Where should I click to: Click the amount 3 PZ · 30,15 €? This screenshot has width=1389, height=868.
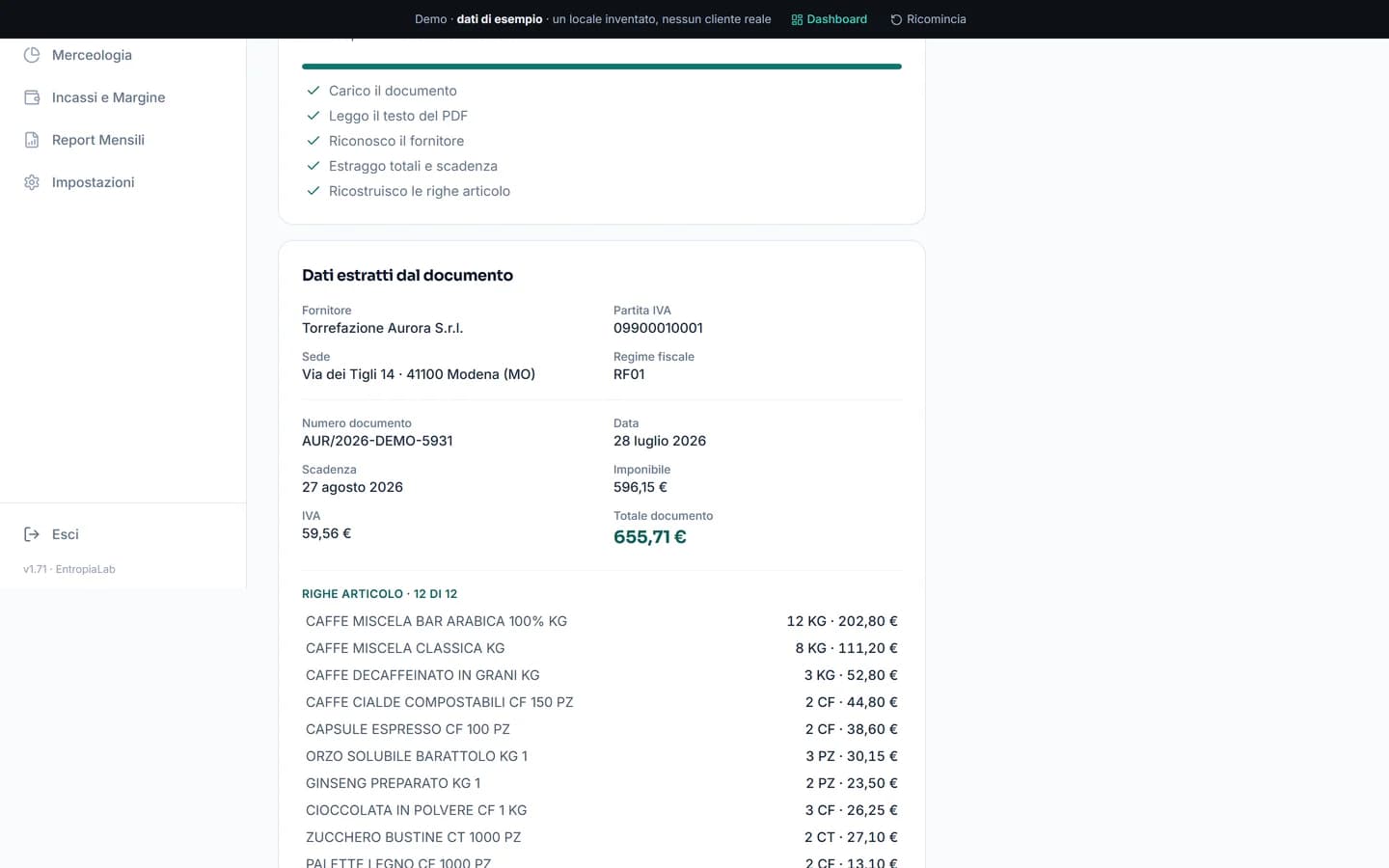852,756
